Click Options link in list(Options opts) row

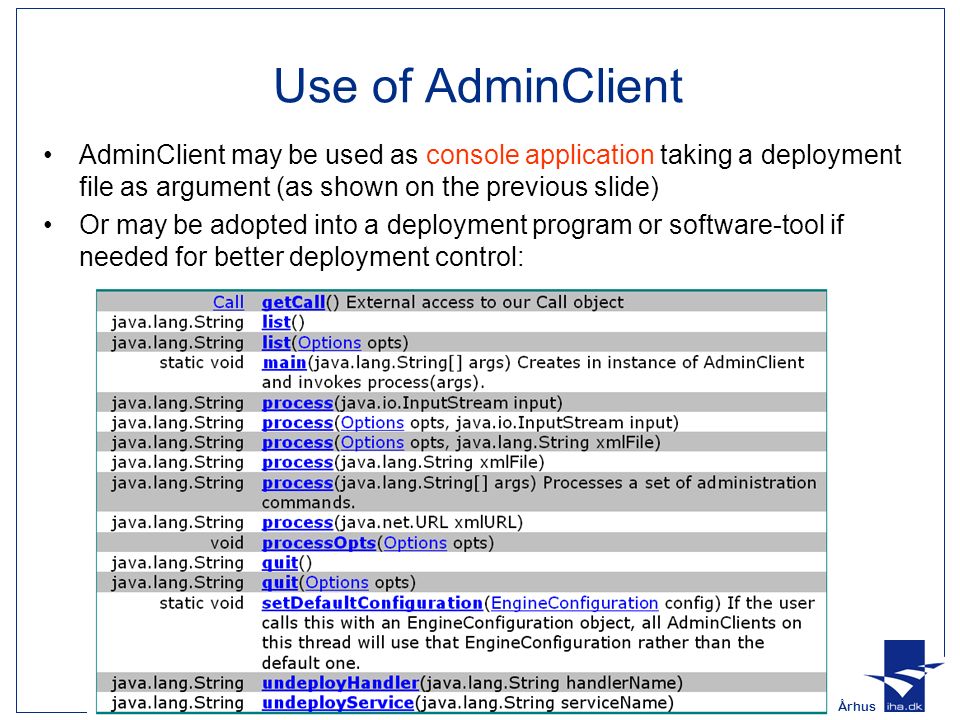click(x=329, y=343)
